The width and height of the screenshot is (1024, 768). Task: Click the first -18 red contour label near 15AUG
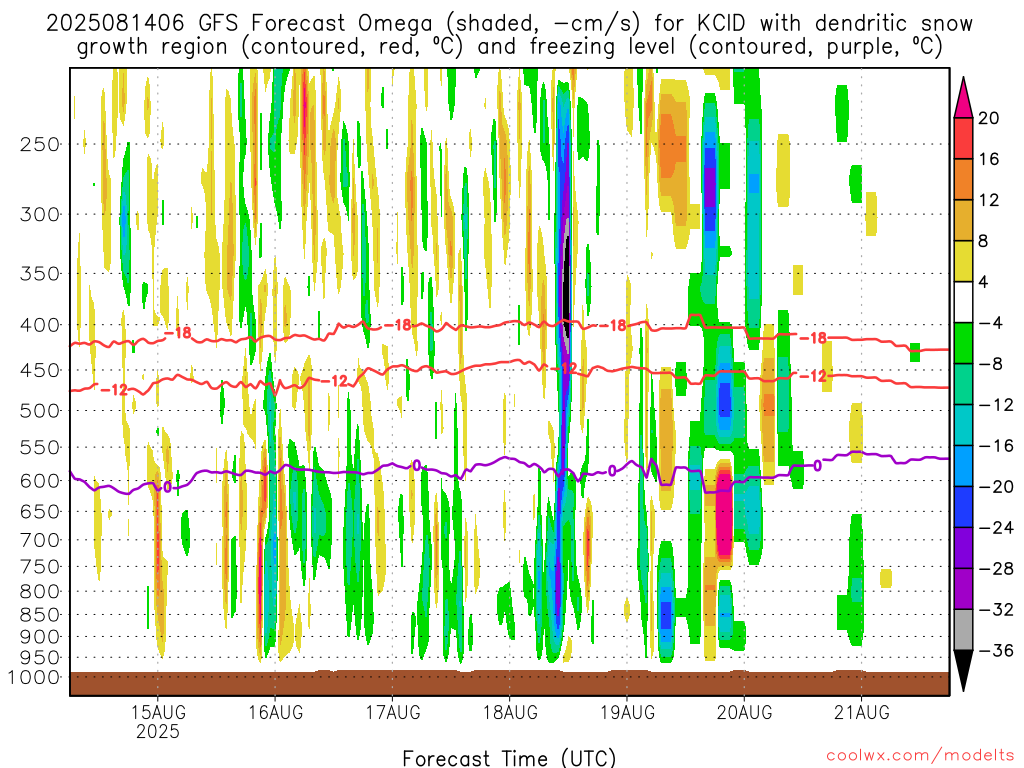tap(178, 334)
